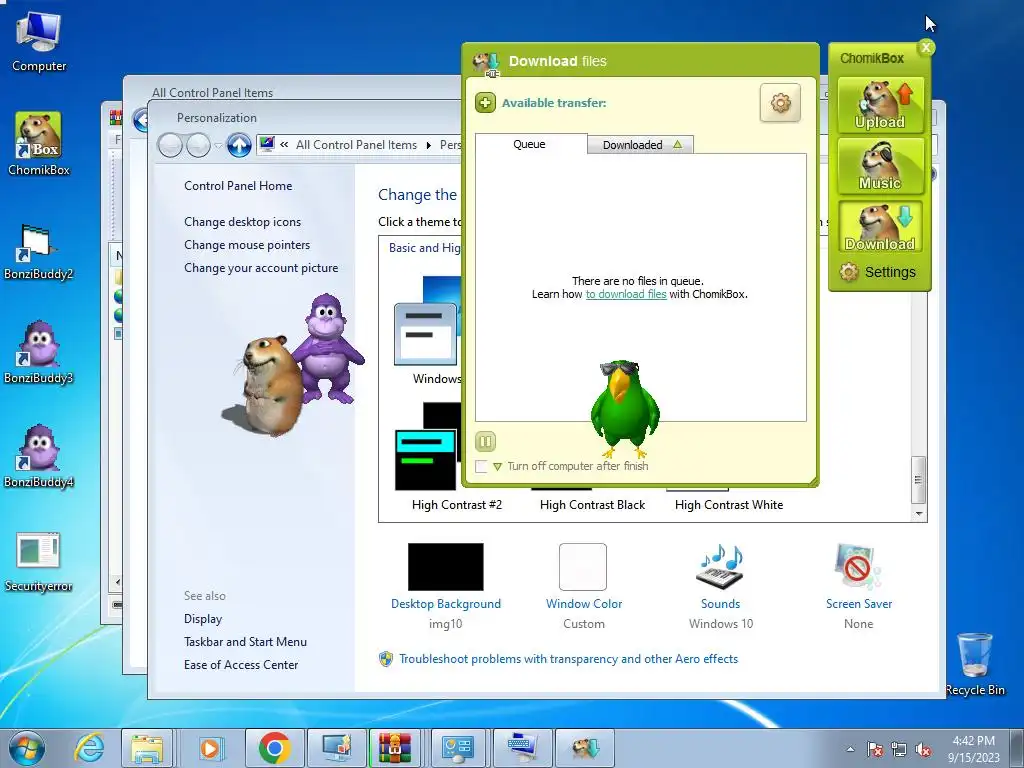Enable Turn off computer after finish checkbox
This screenshot has height=768, width=1024.
coord(481,466)
